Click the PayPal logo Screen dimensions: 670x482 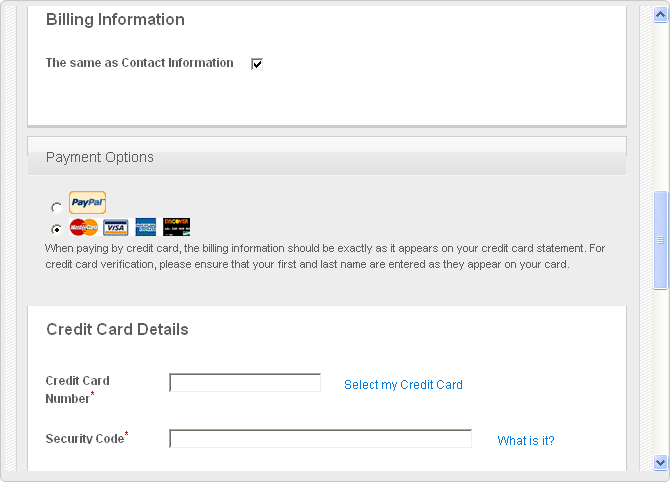pyautogui.click(x=87, y=203)
